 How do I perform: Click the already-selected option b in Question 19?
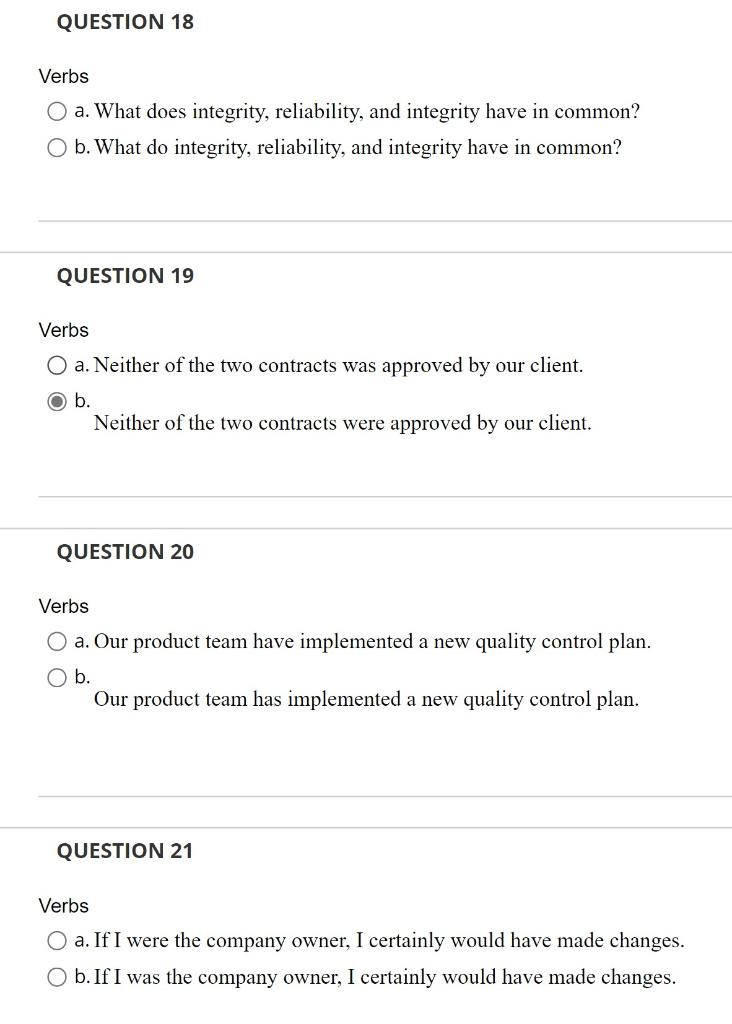tap(57, 399)
